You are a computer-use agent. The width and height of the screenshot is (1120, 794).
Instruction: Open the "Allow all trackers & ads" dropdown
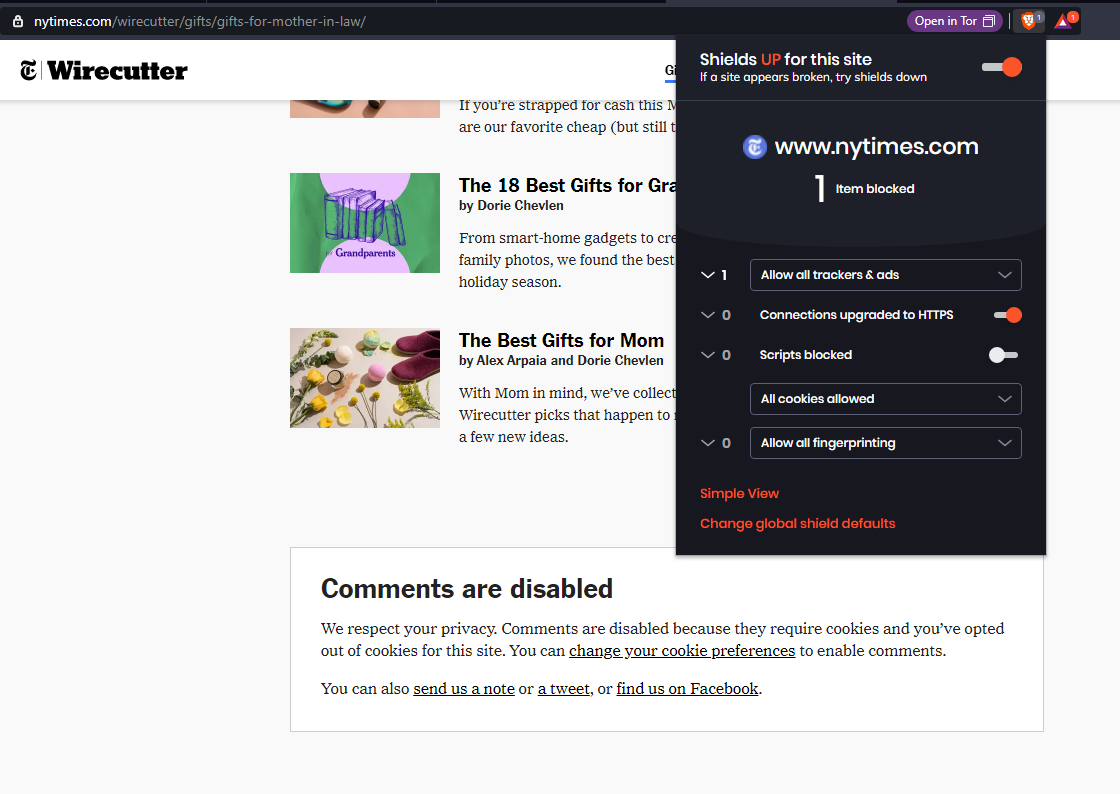[x=885, y=274]
